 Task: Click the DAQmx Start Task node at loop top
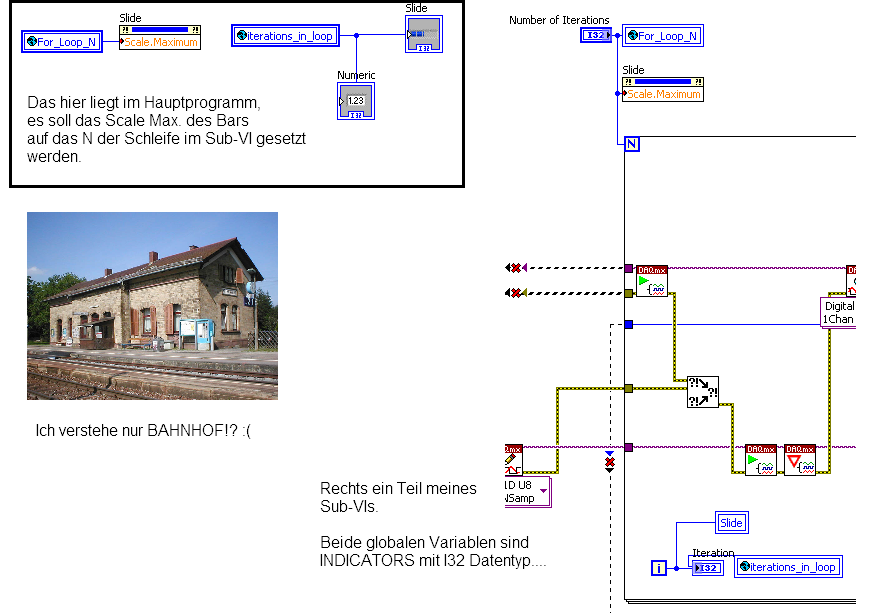pyautogui.click(x=652, y=281)
